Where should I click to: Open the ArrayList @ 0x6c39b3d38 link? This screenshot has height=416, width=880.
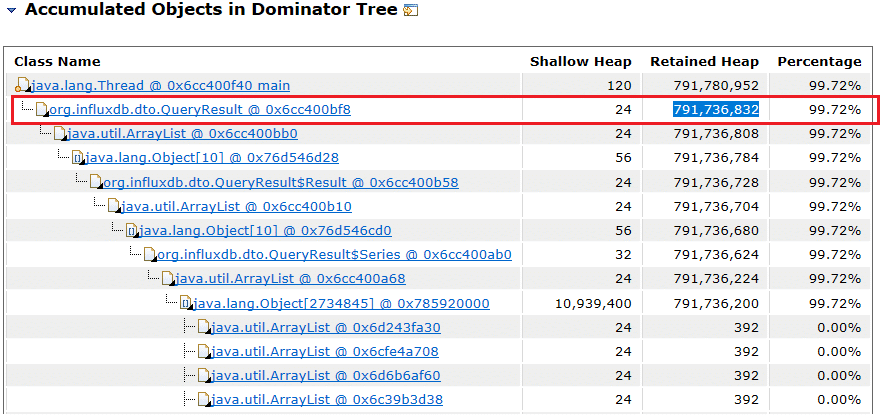pos(325,399)
